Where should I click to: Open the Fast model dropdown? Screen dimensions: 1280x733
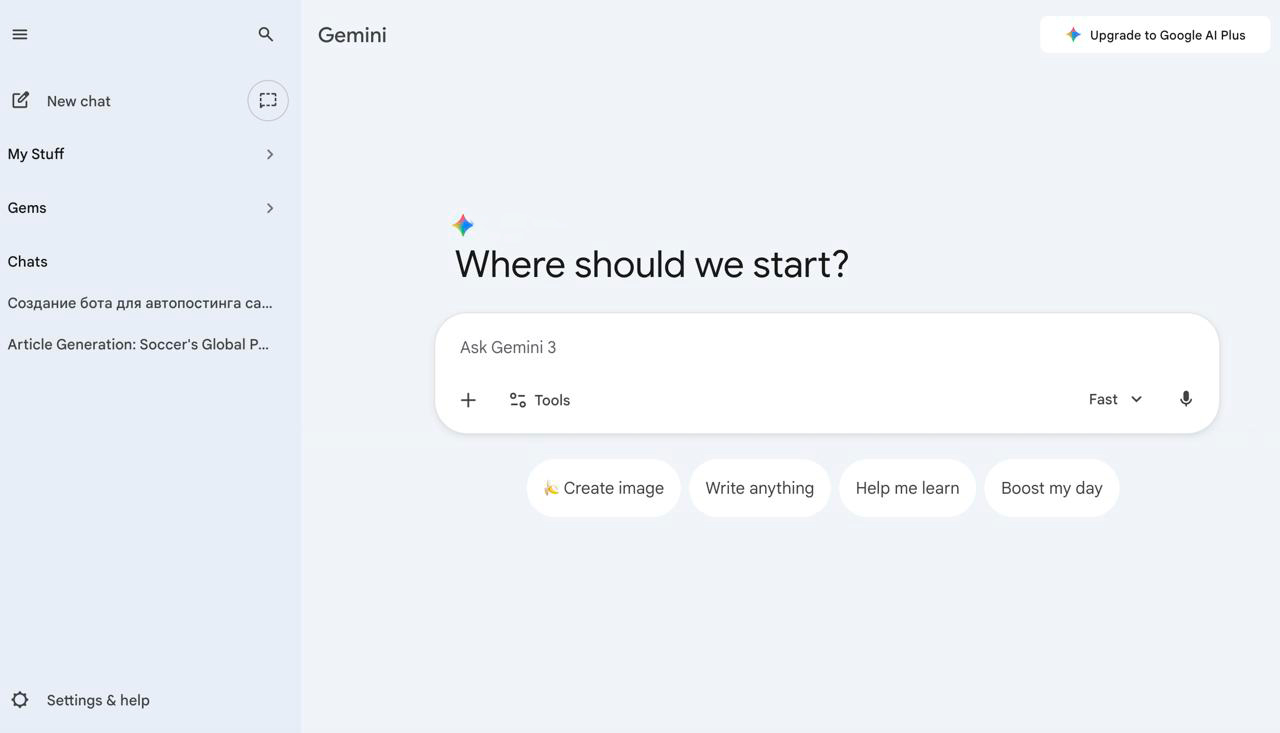[x=1115, y=399]
